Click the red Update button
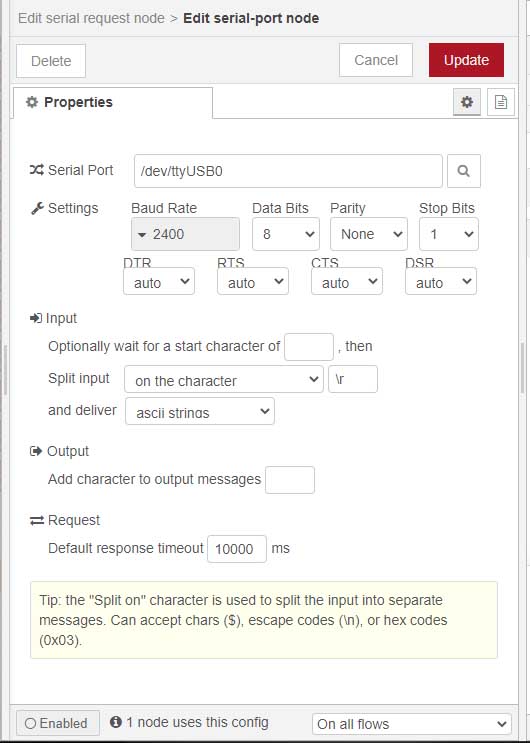530x743 pixels. point(466,60)
